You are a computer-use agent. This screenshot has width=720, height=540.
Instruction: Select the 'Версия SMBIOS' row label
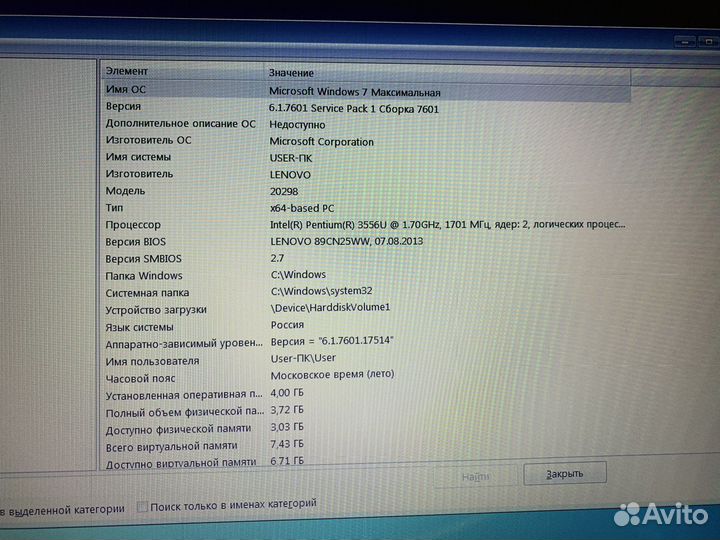(143, 259)
